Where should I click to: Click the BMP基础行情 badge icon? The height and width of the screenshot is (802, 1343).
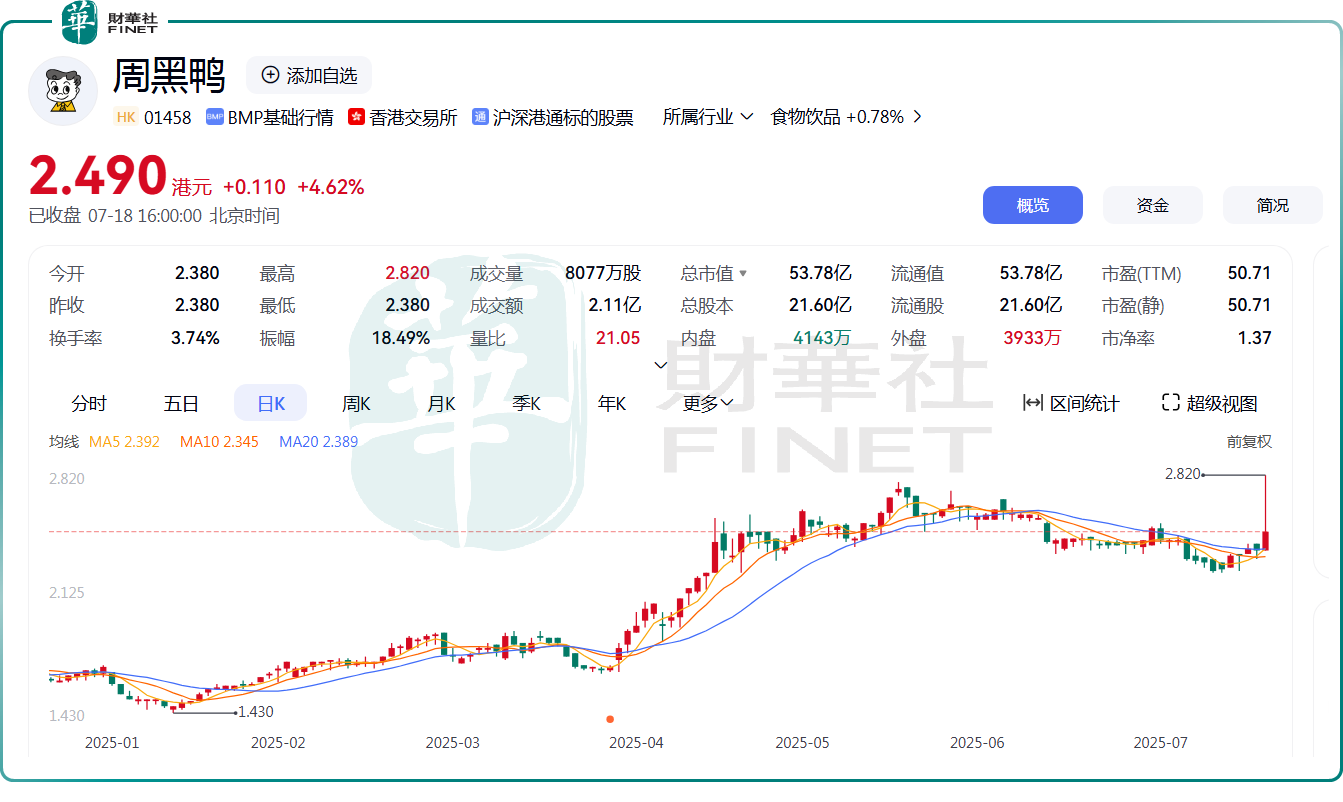[214, 117]
